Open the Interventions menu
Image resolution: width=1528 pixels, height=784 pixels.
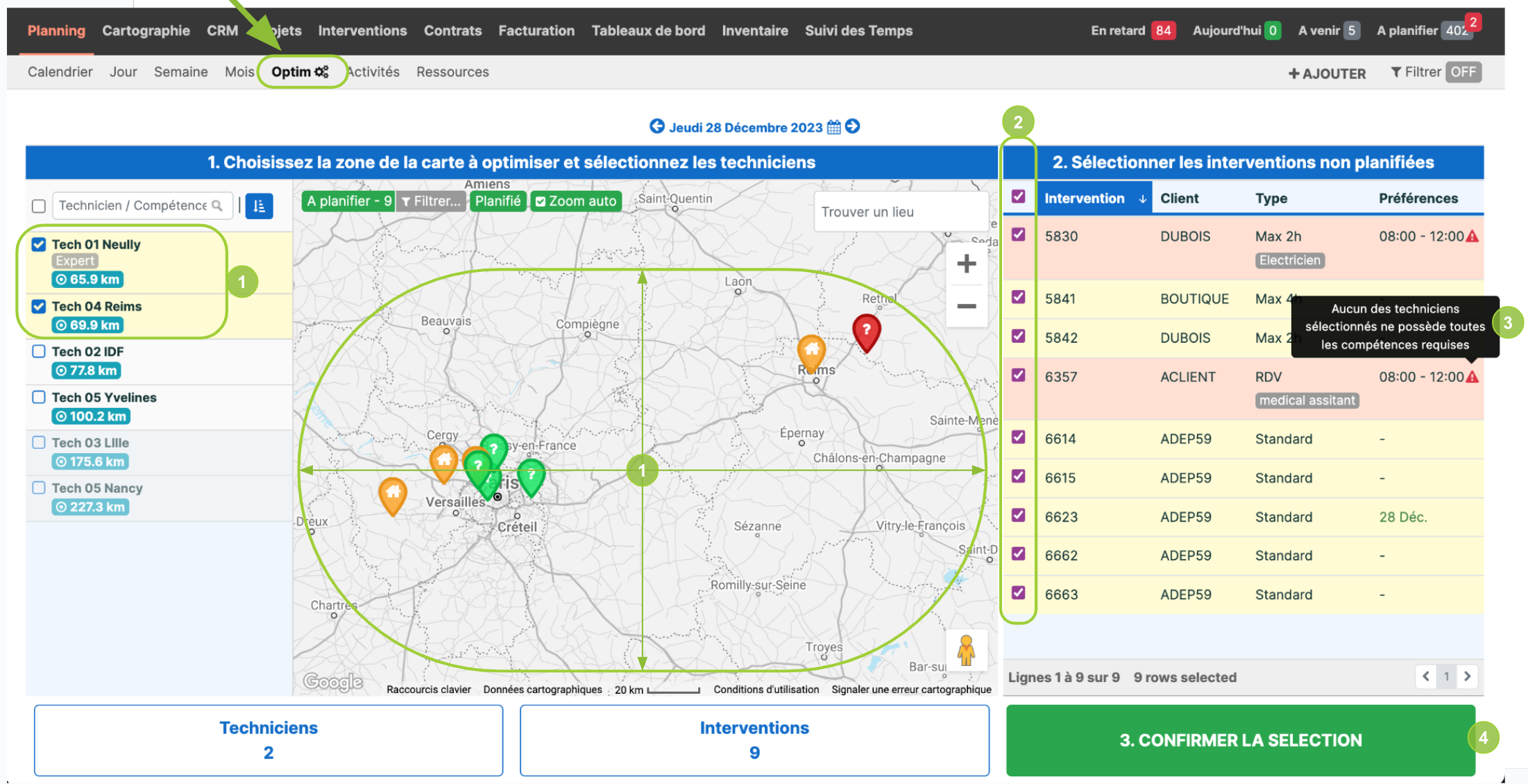362,31
